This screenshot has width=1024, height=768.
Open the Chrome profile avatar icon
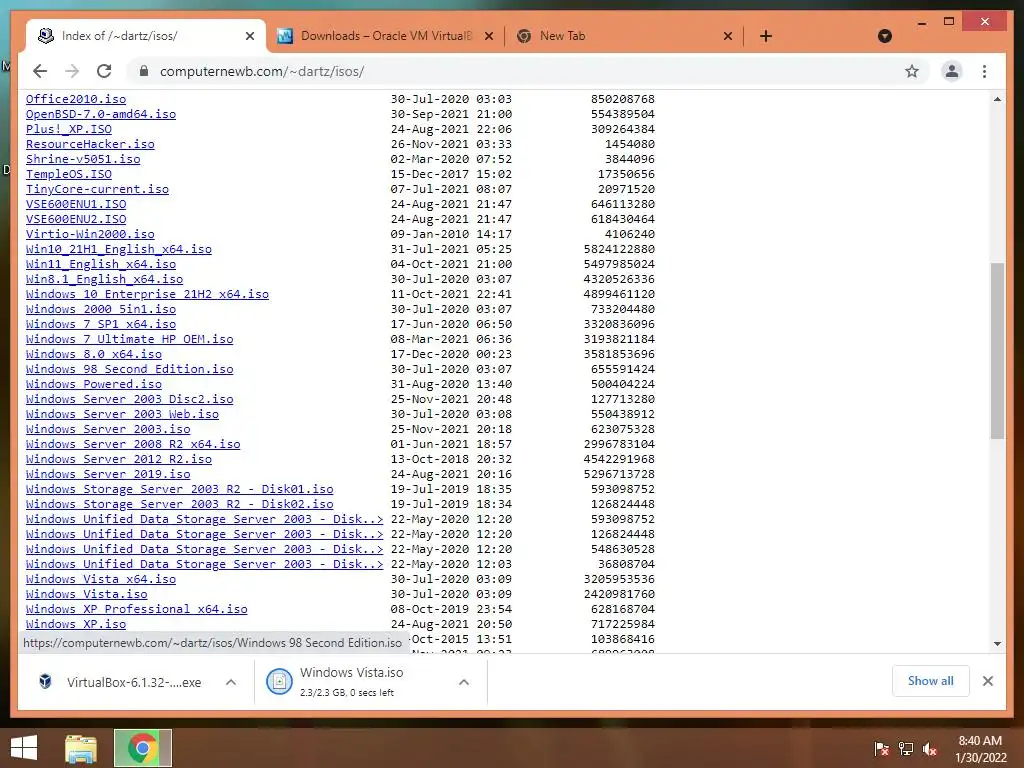pos(952,71)
